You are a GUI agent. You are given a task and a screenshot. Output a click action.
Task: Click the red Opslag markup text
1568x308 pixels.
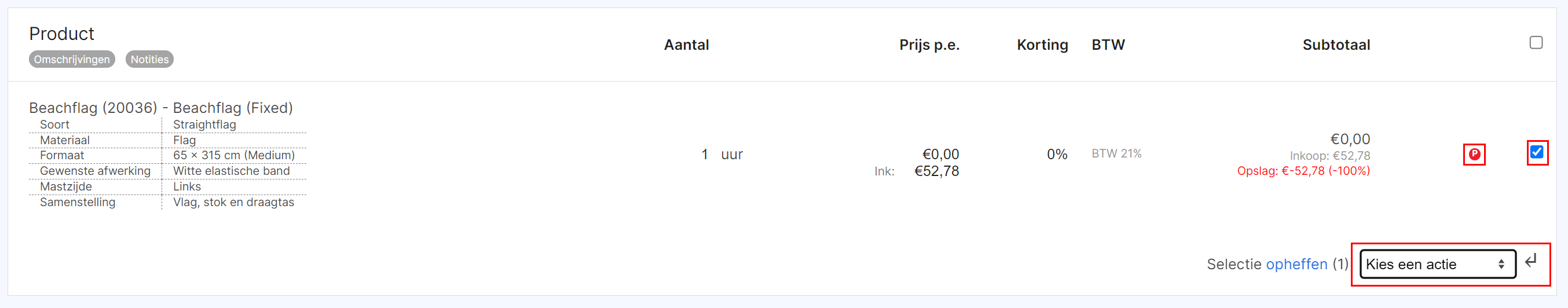pos(1303,171)
